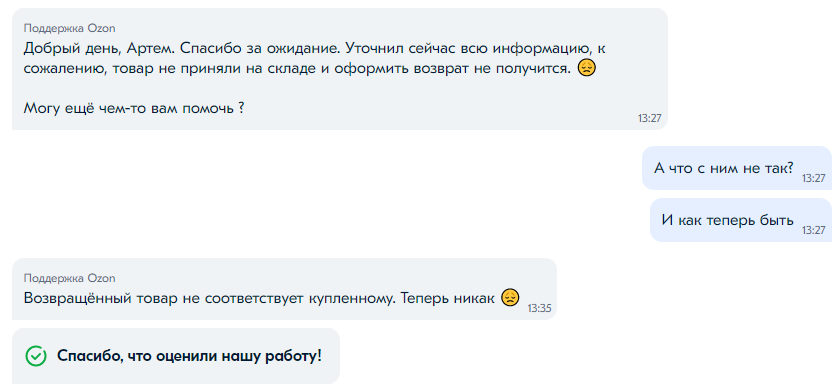
Task: Click the 13:27 timestamp on first support message
Action: [650, 119]
